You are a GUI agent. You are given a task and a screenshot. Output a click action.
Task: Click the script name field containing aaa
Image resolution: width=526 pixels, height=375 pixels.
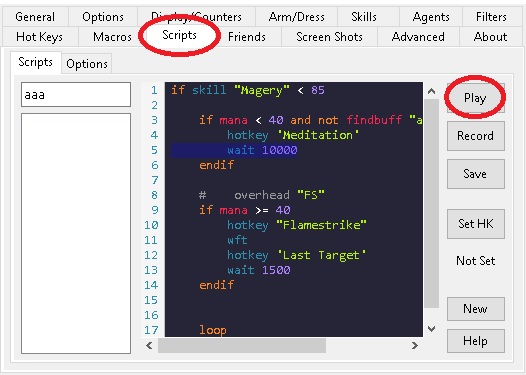tap(76, 95)
